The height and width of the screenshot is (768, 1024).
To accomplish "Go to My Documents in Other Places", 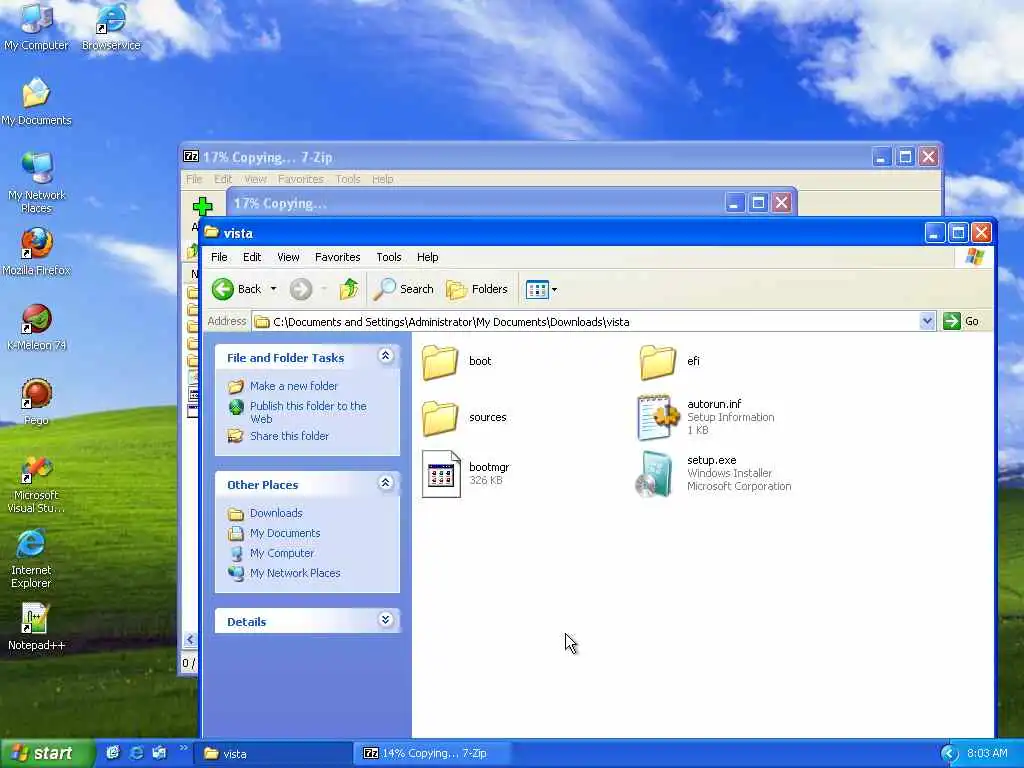I will (285, 534).
